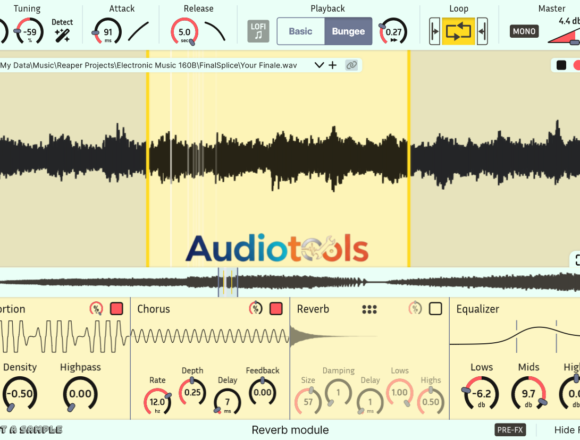Click the loop start marker button
The image size is (580, 440).
pos(434,31)
